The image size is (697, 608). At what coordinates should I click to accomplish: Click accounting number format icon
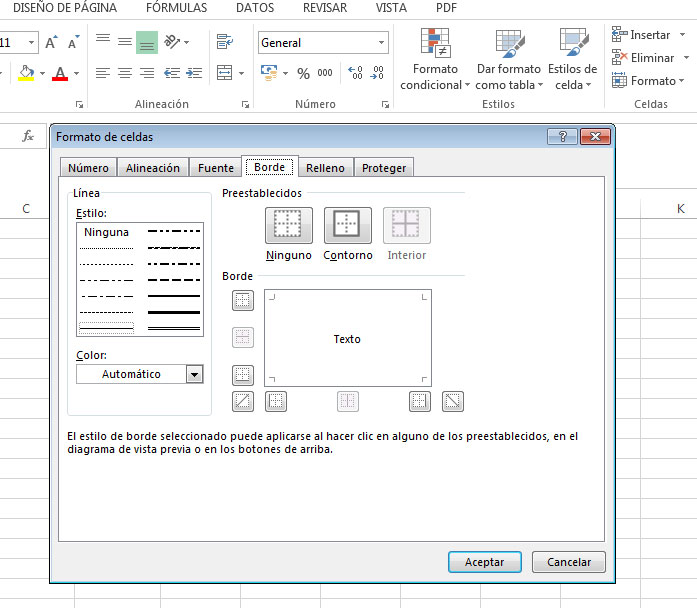coord(269,72)
